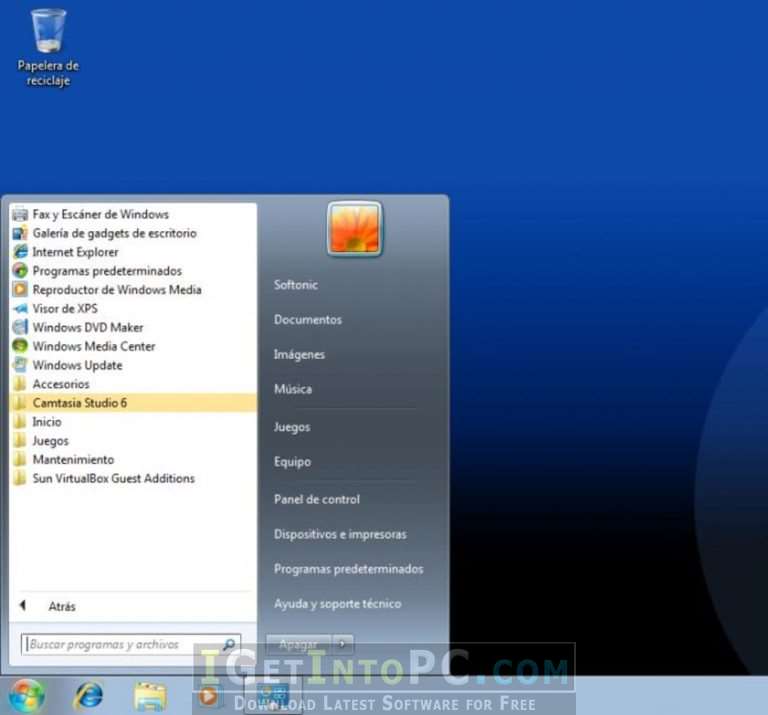768x715 pixels.
Task: Expand the Accesorios folder label
Action: click(x=61, y=384)
